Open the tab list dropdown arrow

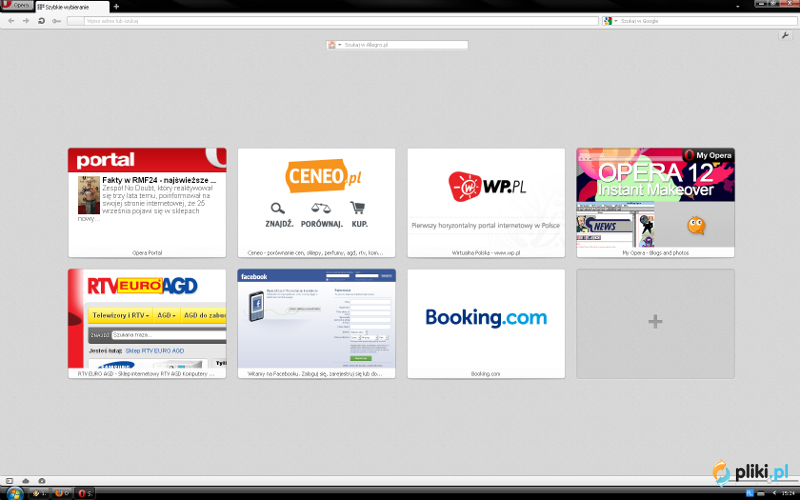[x=738, y=7]
